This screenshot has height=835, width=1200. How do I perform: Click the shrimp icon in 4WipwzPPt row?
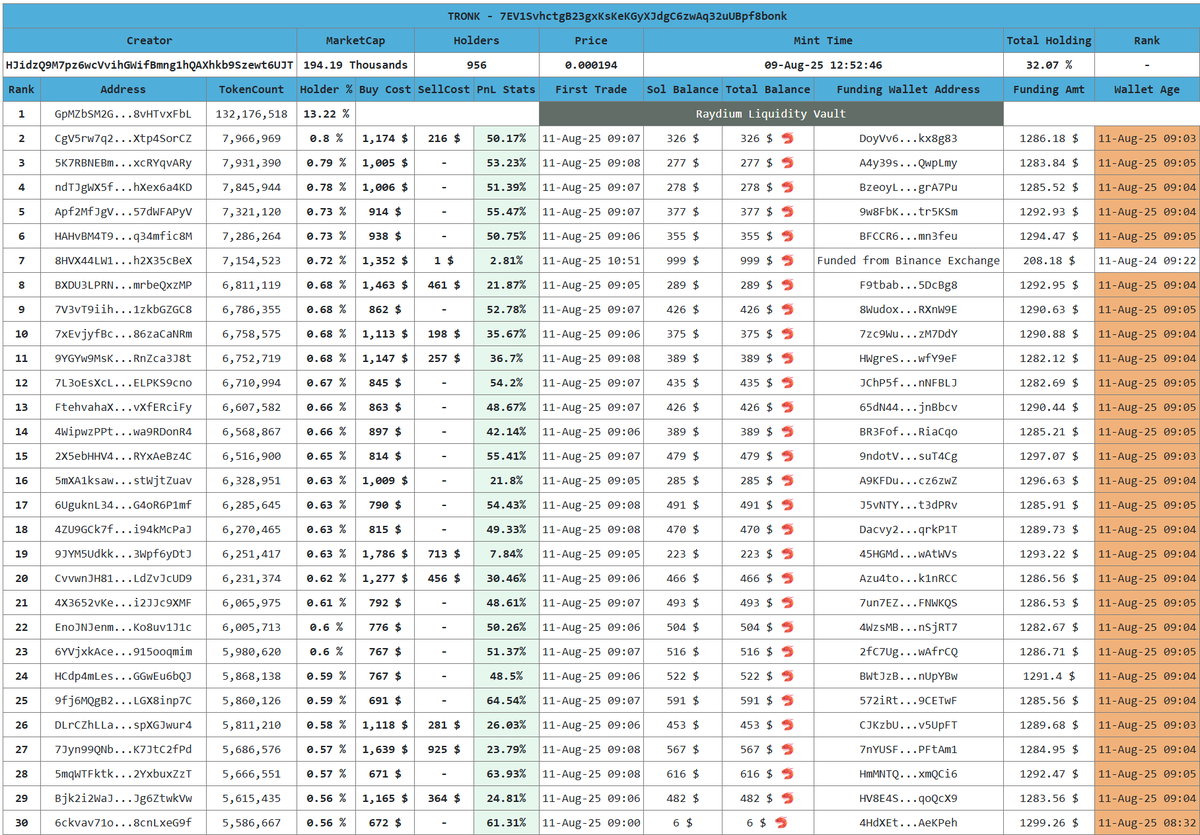click(787, 432)
